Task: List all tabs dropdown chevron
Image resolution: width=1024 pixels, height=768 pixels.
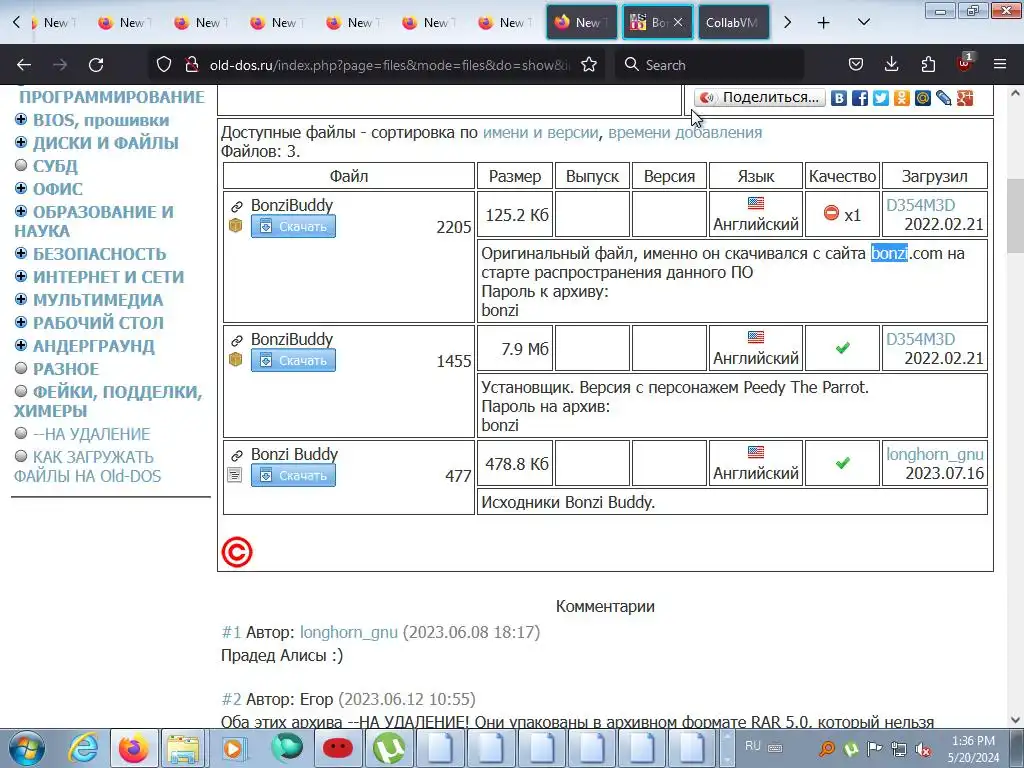Action: pos(863,22)
